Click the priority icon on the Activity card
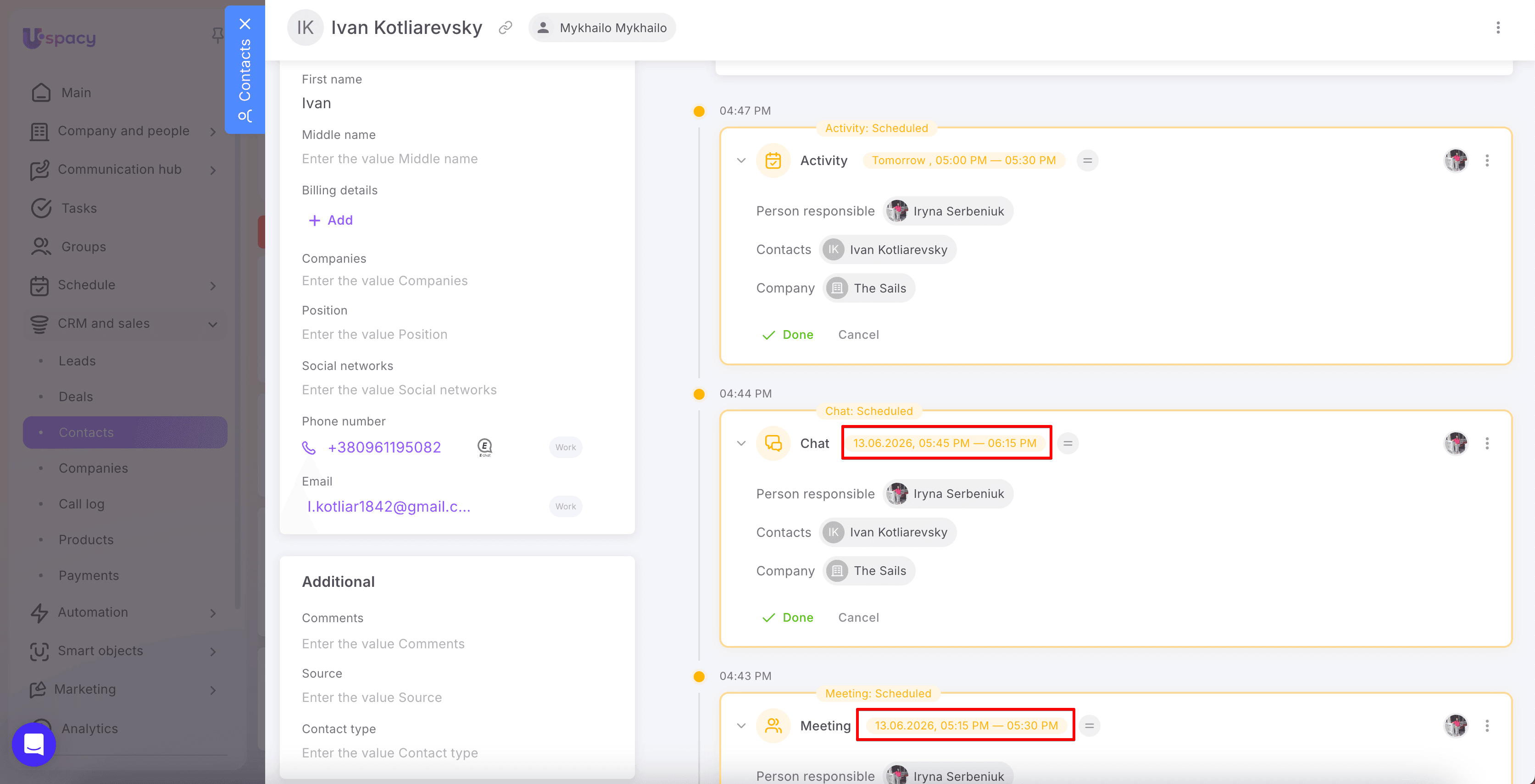Viewport: 1535px width, 784px height. (1088, 160)
